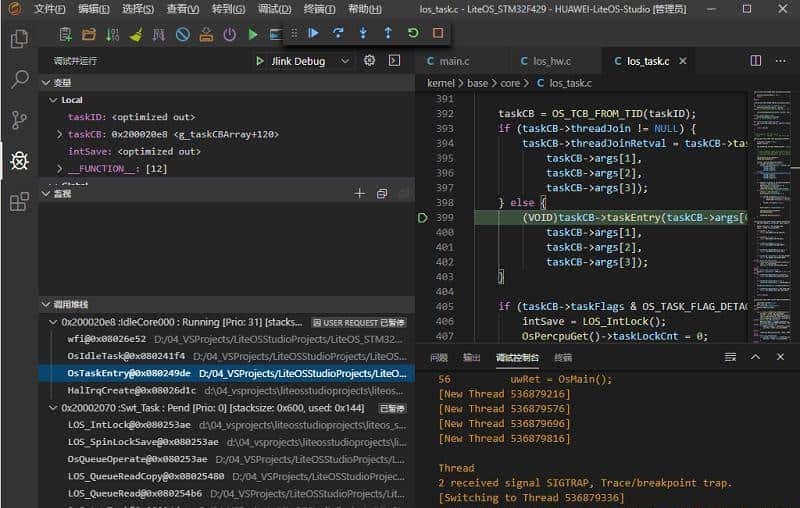Split the editor to the right
Viewport: 800px width, 508px height.
(756, 61)
